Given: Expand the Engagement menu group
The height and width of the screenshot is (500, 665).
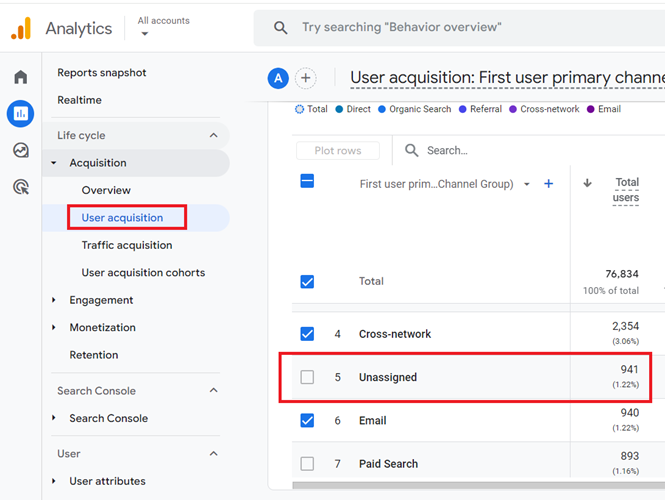Looking at the screenshot, I should click(54, 300).
